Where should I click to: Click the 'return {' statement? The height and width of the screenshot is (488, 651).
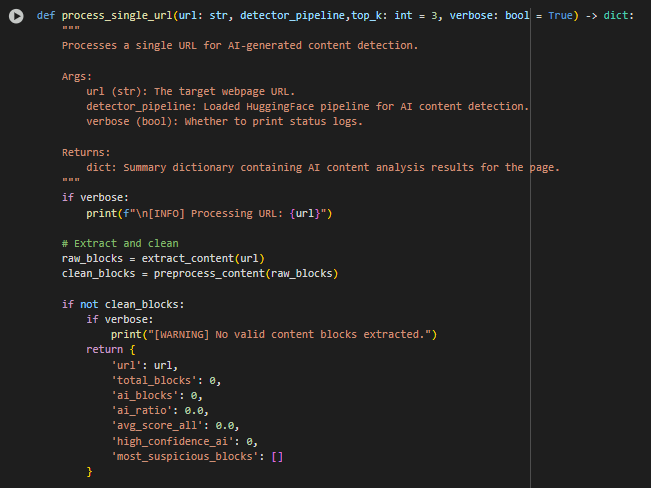pyautogui.click(x=111, y=350)
